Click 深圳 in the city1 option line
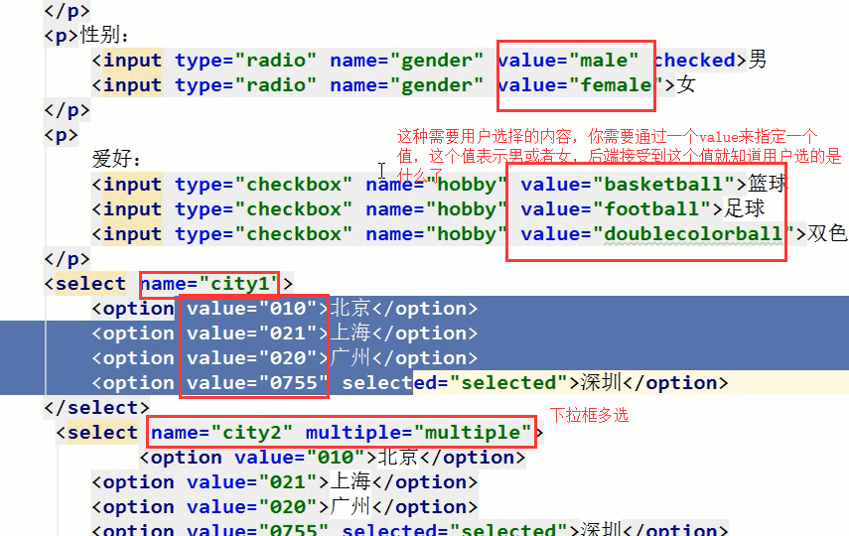Image resolution: width=849 pixels, height=536 pixels. click(x=601, y=383)
